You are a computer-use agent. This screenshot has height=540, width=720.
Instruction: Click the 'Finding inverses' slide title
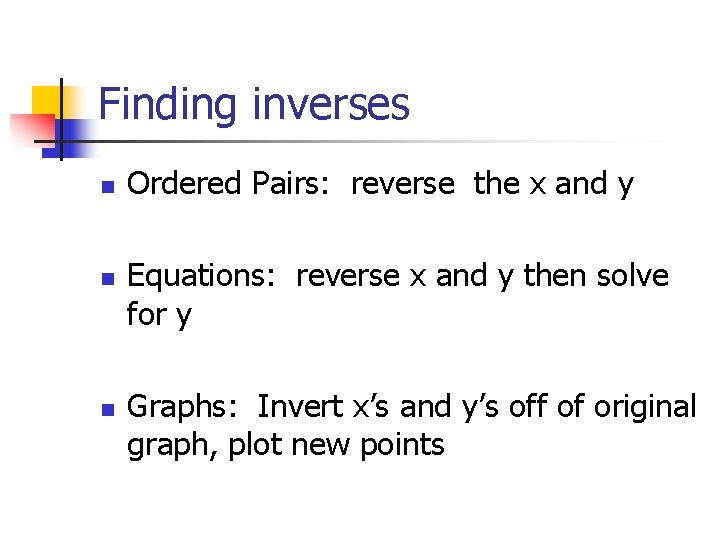tap(254, 107)
